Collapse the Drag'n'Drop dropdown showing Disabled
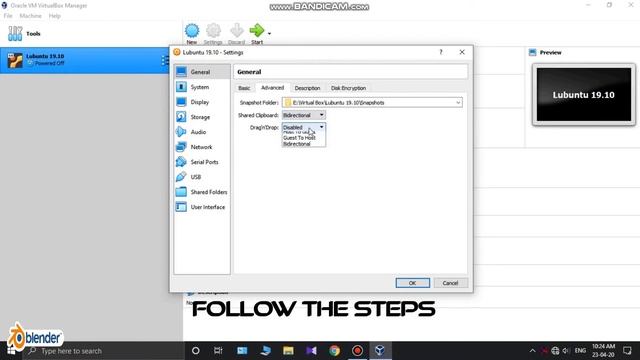This screenshot has height=360, width=640. (x=304, y=127)
